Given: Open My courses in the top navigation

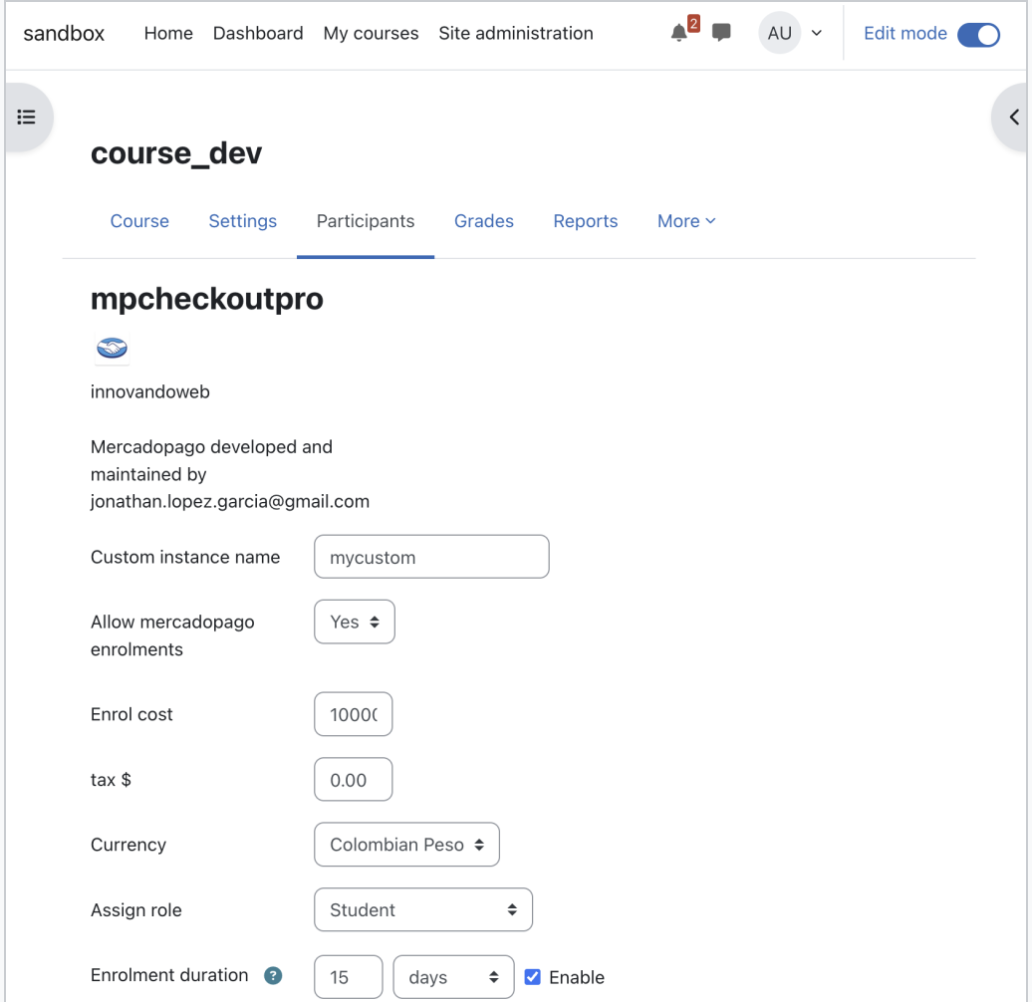Looking at the screenshot, I should tap(371, 33).
